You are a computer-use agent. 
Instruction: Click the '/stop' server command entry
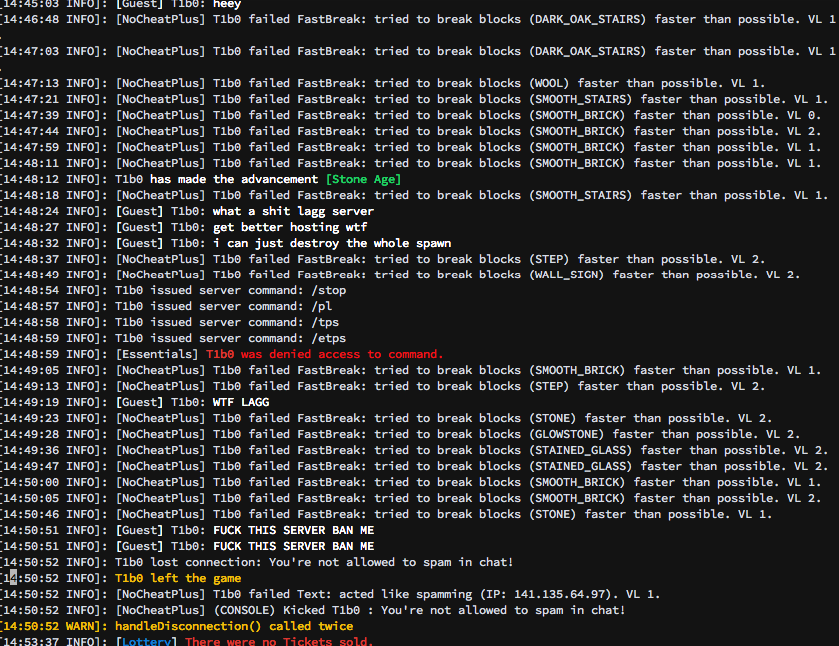(x=329, y=291)
